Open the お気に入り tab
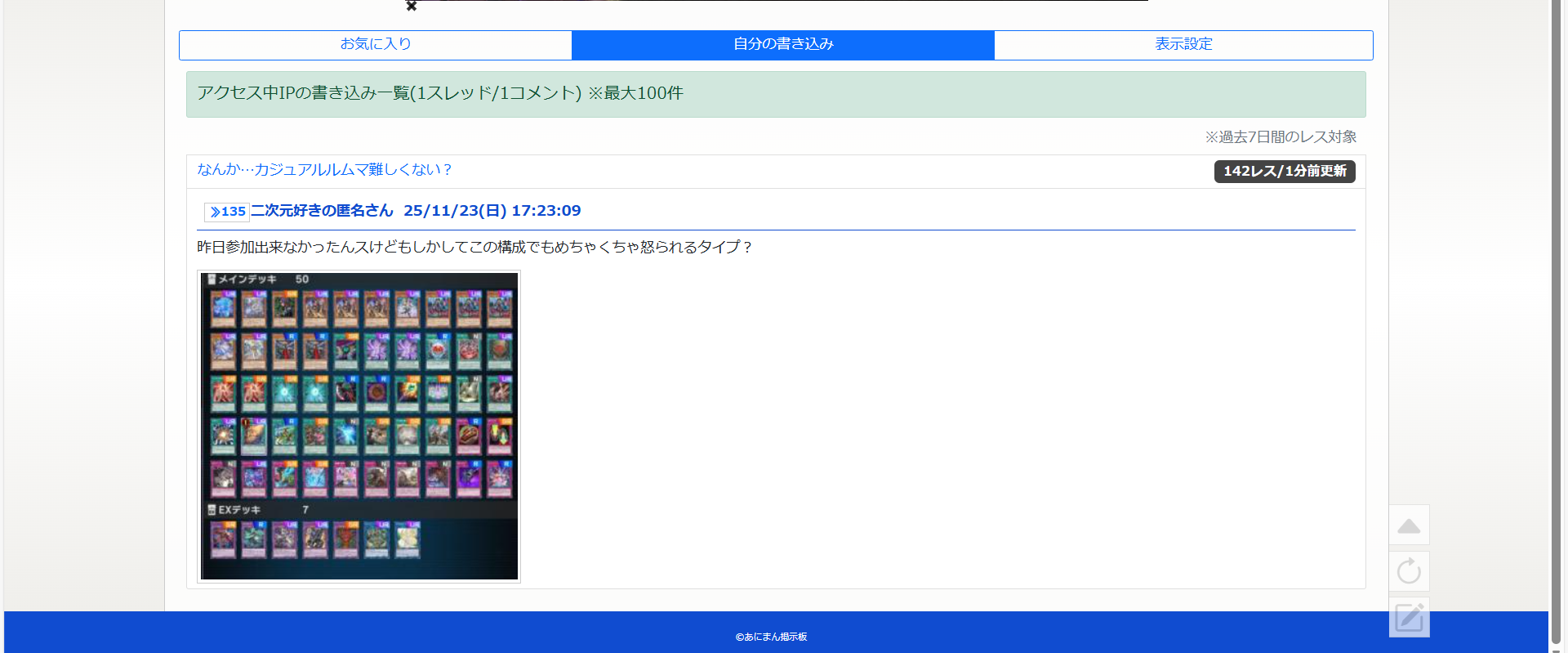This screenshot has width=1568, height=653. (x=376, y=45)
